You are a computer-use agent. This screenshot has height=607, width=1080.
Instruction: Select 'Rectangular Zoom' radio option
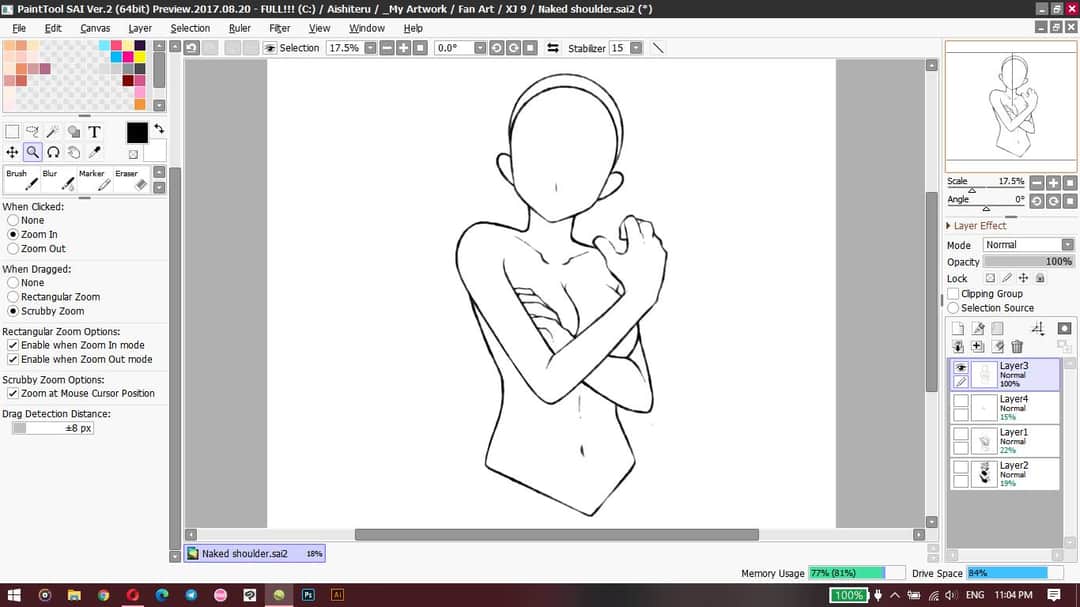pos(13,297)
